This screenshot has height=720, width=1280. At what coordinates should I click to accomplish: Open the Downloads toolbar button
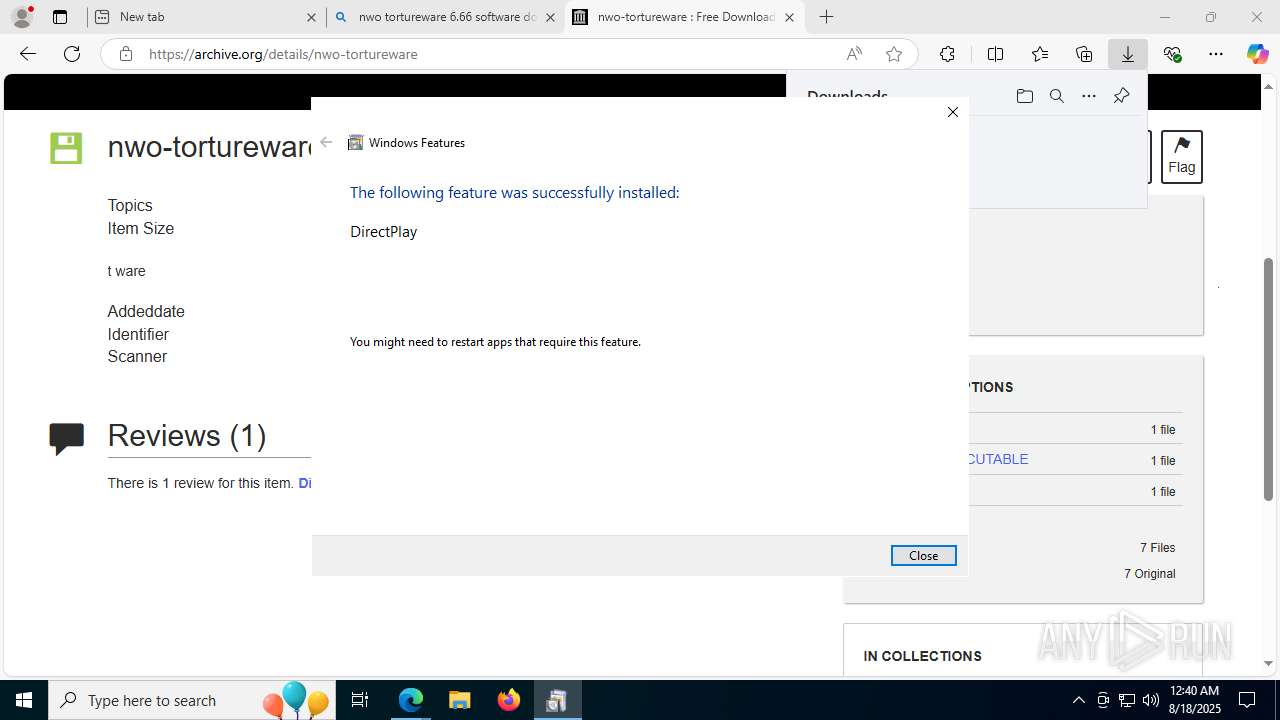point(1128,54)
